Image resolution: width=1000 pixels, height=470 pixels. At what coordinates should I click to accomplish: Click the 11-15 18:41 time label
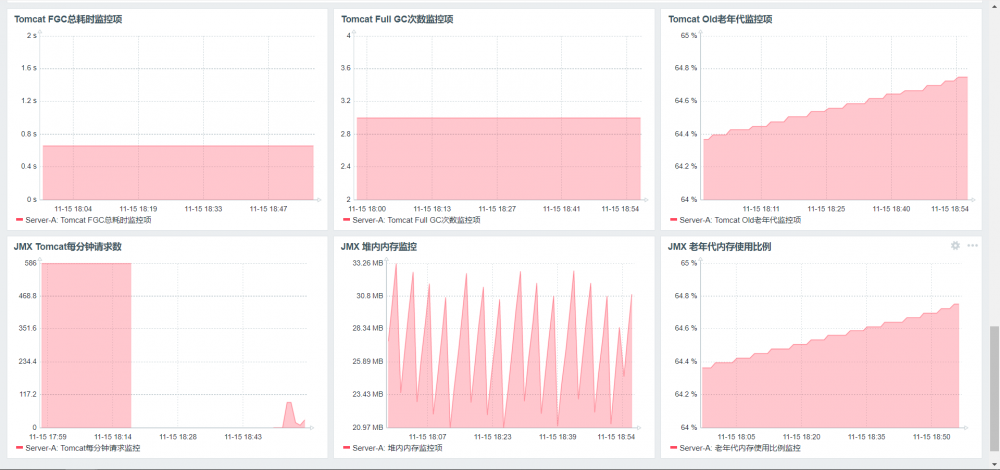coord(562,209)
